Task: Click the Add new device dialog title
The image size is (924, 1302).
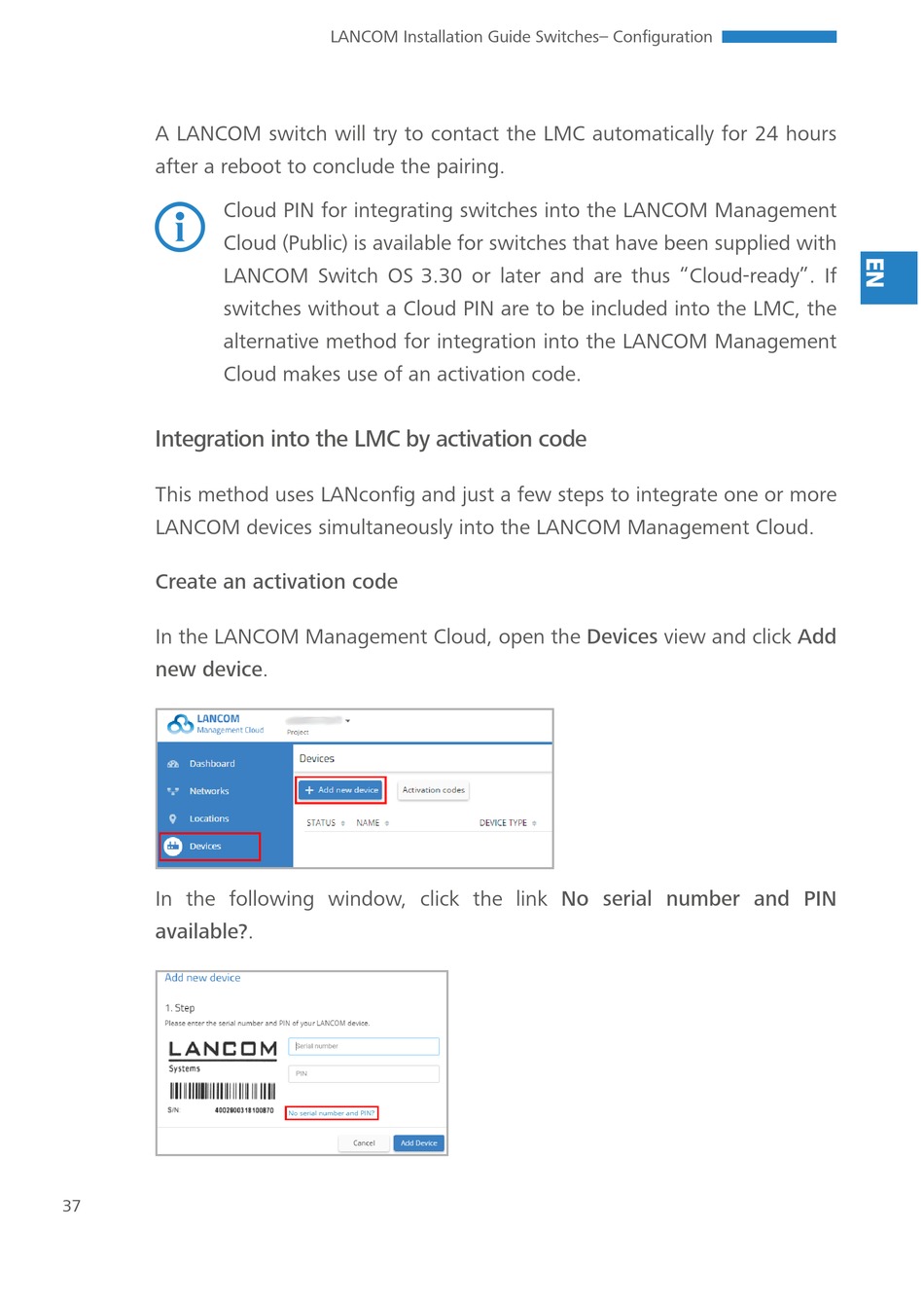Action: 202,978
